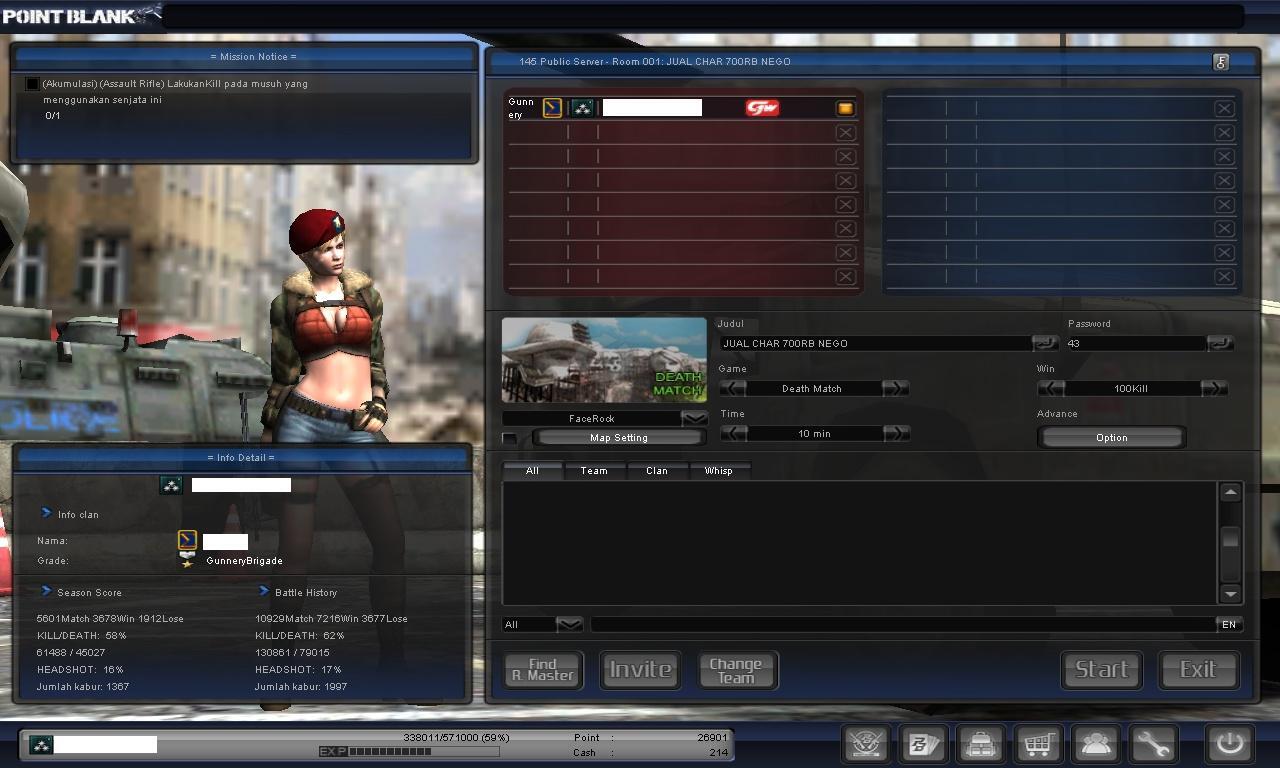Decrease Win condition with left arrow

click(x=1051, y=388)
